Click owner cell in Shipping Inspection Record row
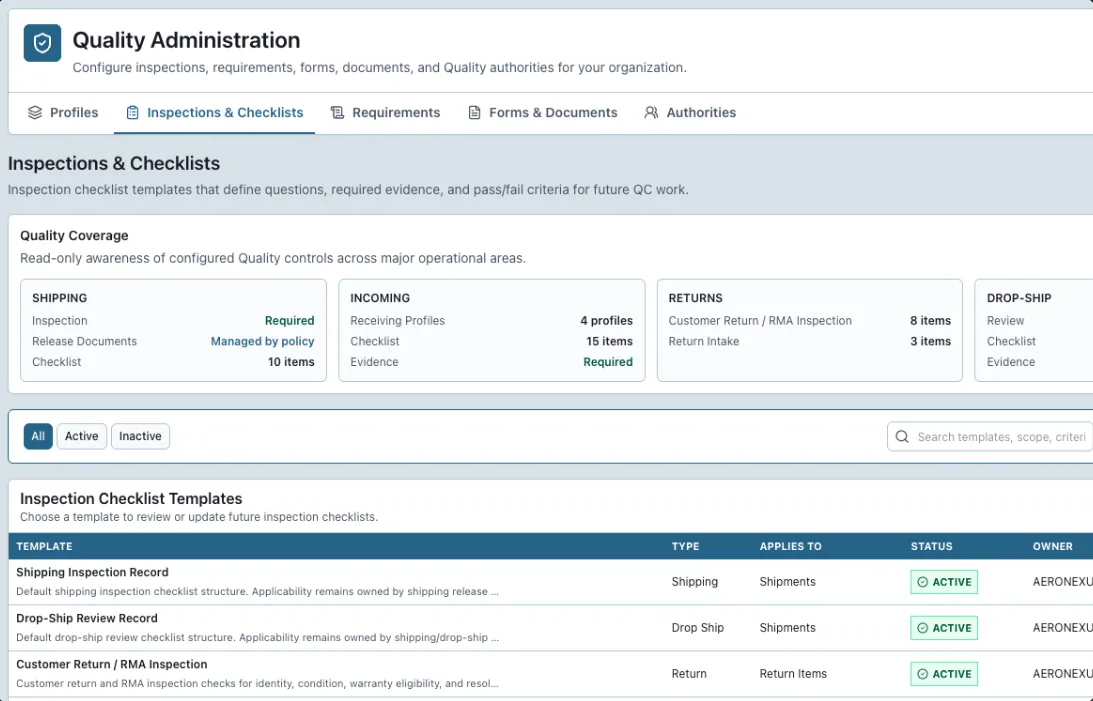 1062,582
